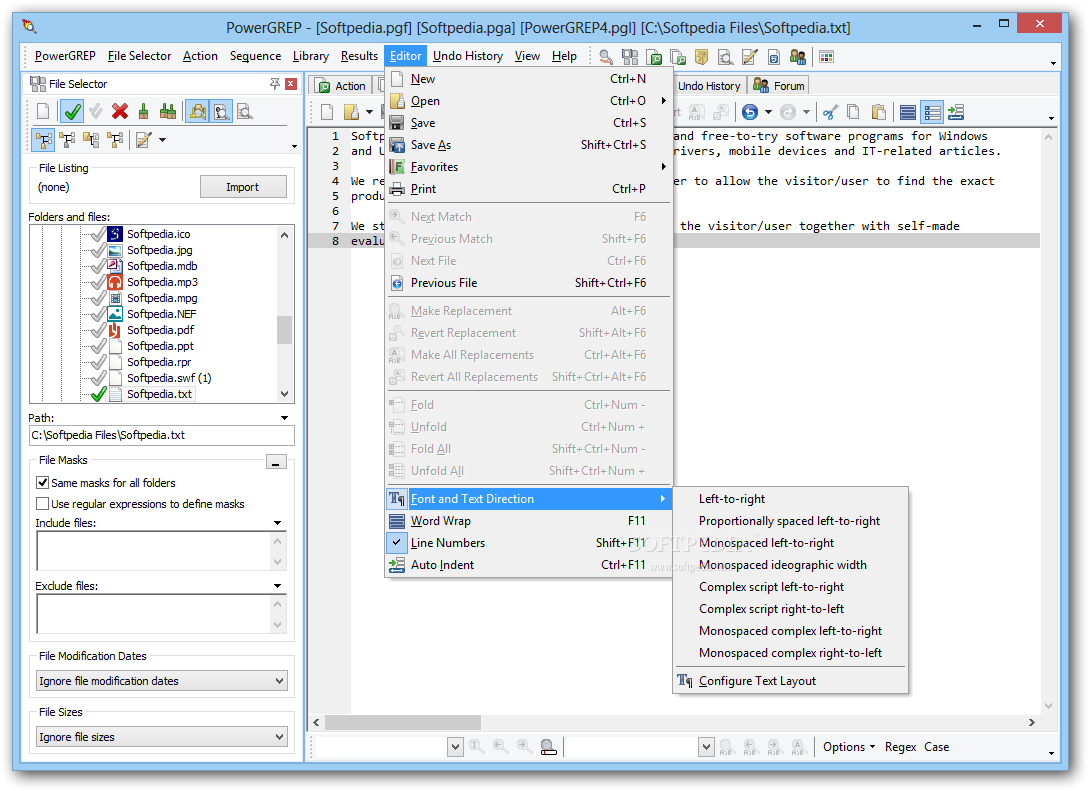
Task: Click the colored grid layout icon in the main toolbar
Action: [x=826, y=57]
